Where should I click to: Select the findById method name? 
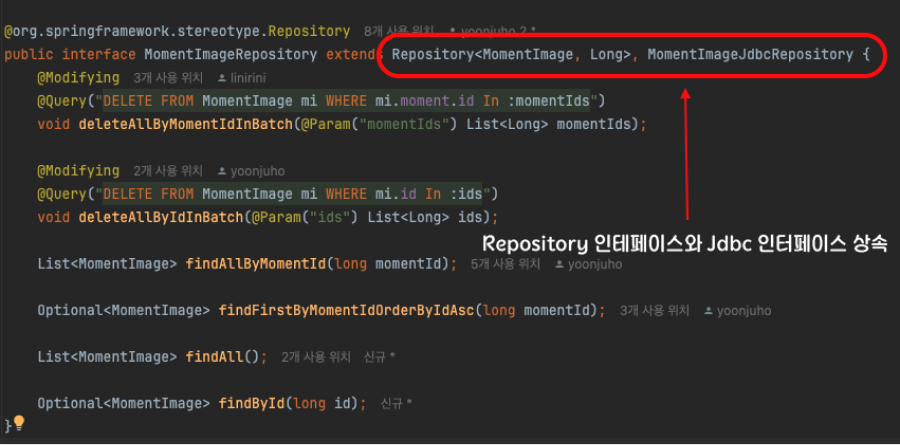coord(251,404)
